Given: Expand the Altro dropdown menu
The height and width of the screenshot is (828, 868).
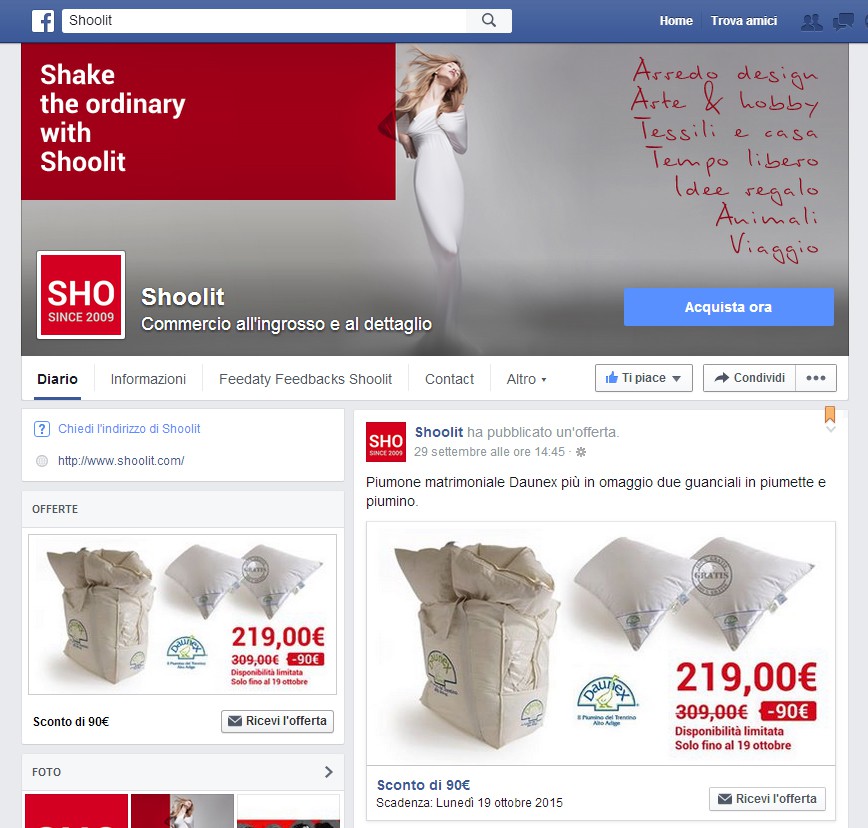Looking at the screenshot, I should pyautogui.click(x=526, y=379).
